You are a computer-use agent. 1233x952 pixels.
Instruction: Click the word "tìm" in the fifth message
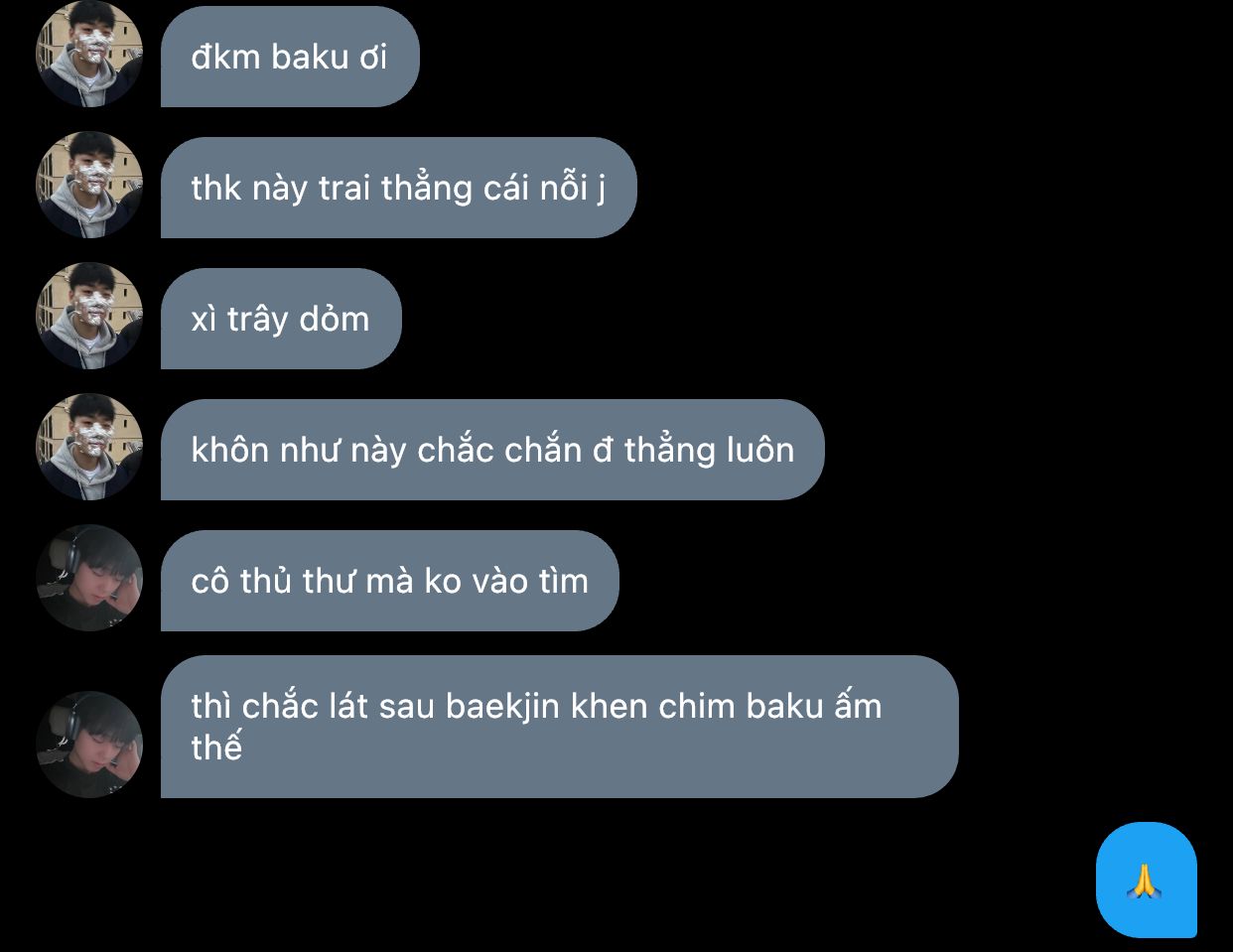(x=563, y=582)
